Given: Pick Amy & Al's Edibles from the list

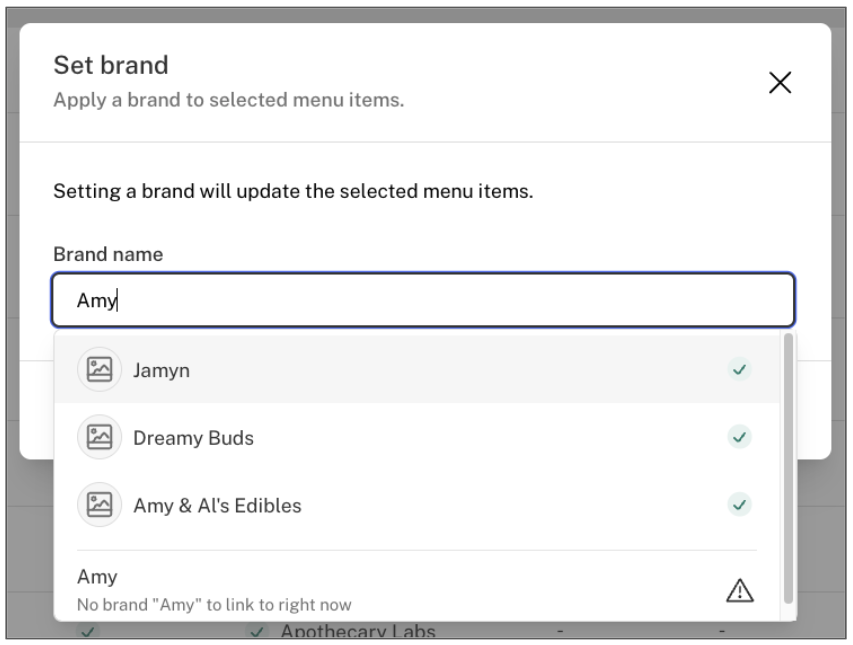Looking at the screenshot, I should point(417,505).
